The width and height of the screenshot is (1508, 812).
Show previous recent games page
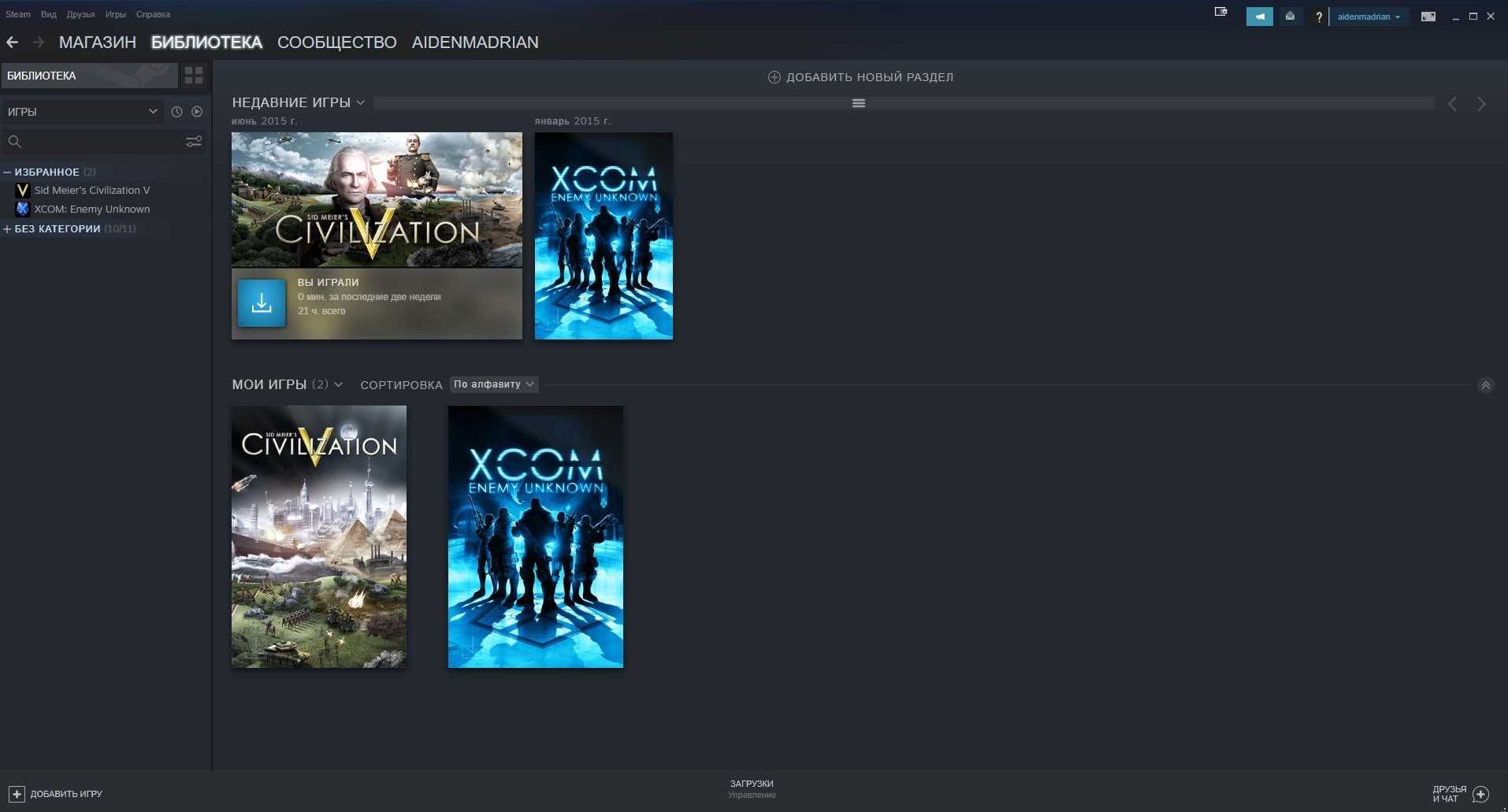click(1452, 104)
